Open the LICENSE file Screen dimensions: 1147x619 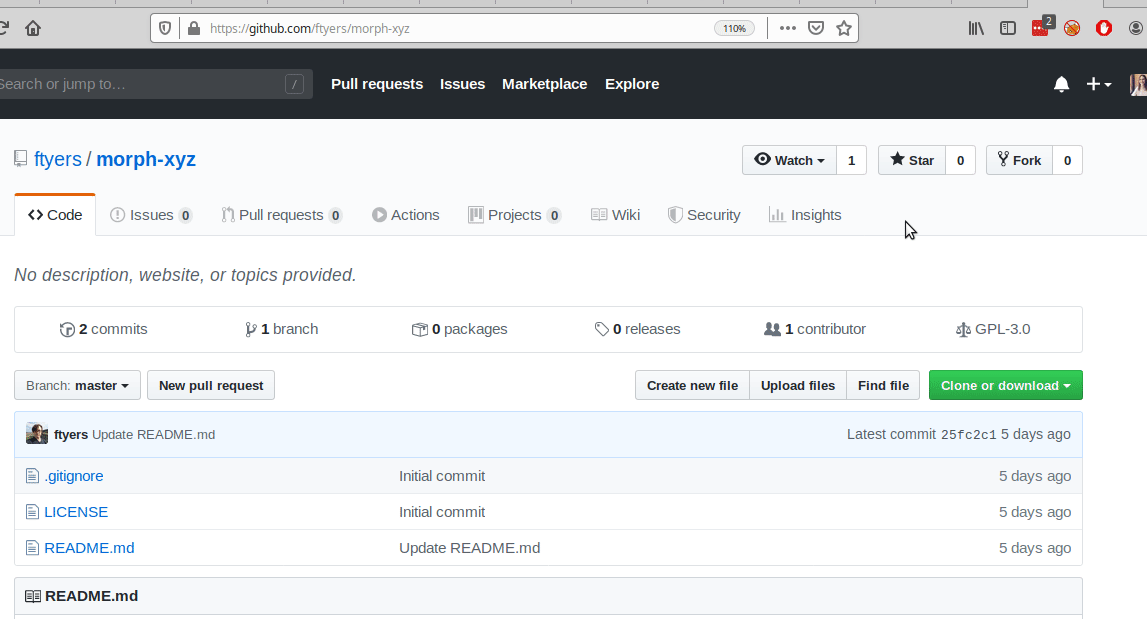(76, 512)
